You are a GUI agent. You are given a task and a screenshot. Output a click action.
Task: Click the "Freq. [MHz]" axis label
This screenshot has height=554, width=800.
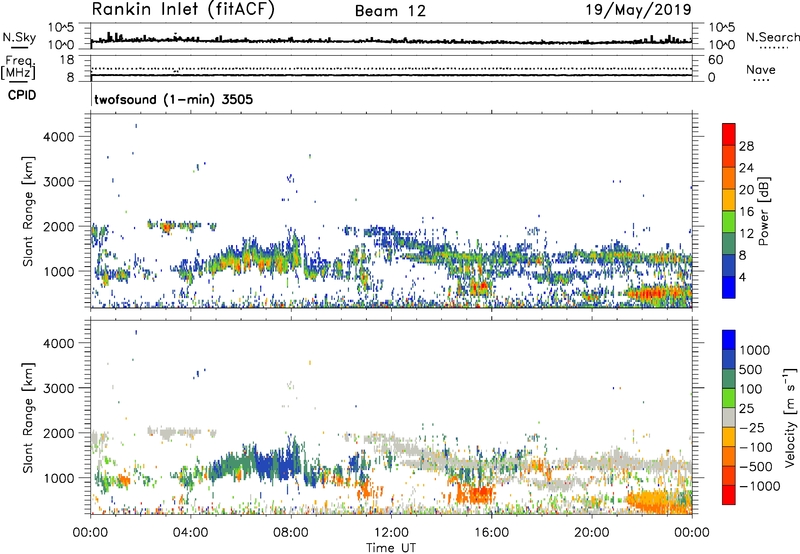pyautogui.click(x=18, y=67)
